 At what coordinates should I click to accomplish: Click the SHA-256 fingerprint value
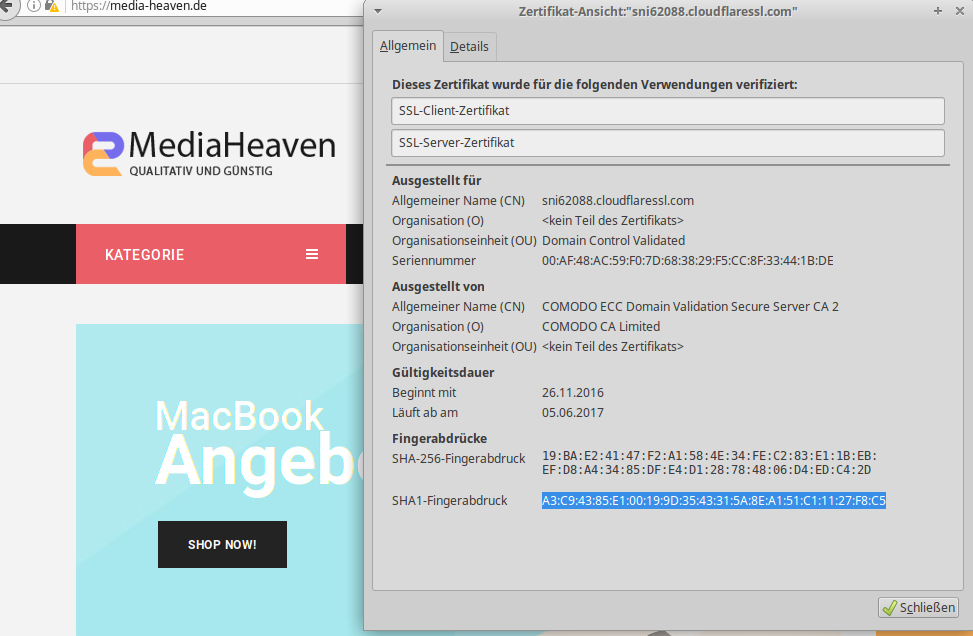tap(709, 463)
